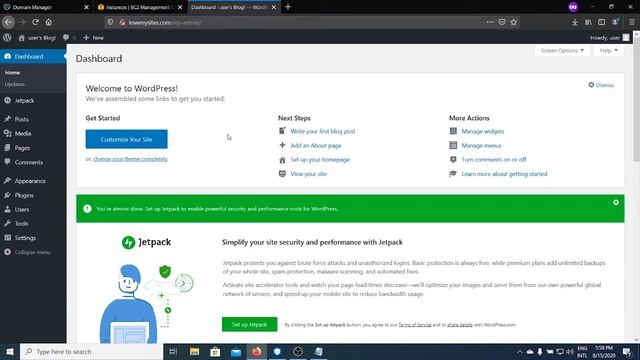This screenshot has width=640, height=360.
Task: Select the Home submenu item
Action: tap(12, 73)
